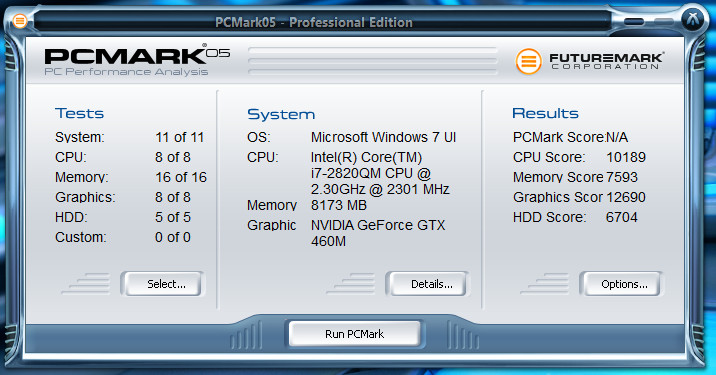This screenshot has width=716, height=375.
Task: Click the CPU Score value 10189
Action: [626, 157]
